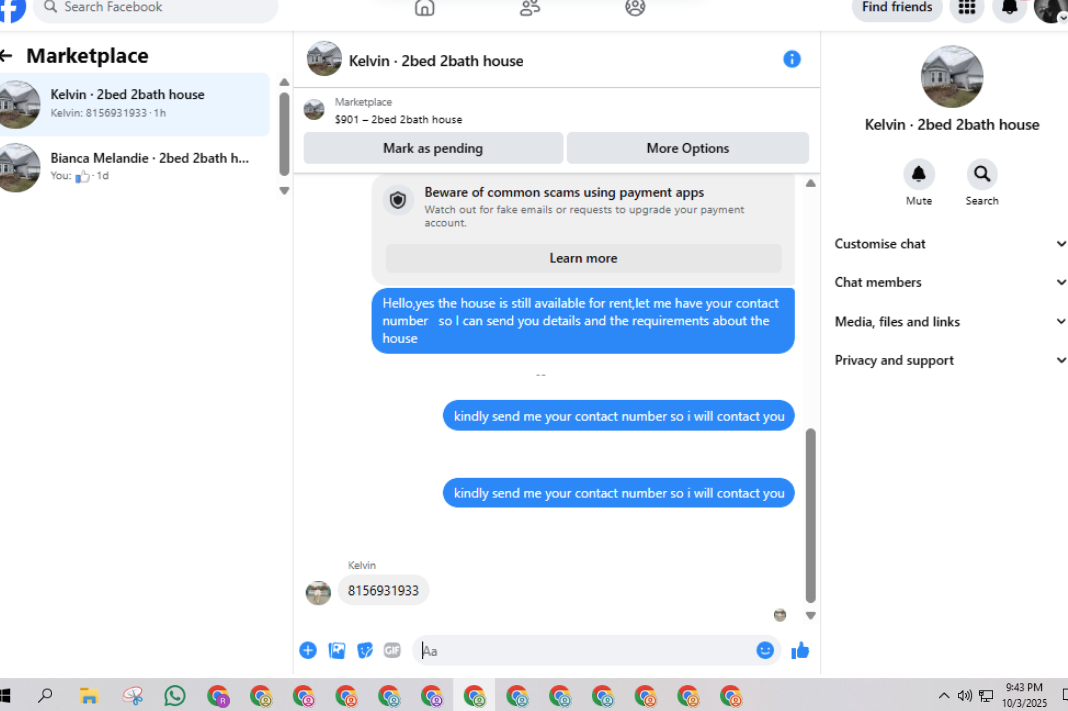
Task: Open the notifications bell in the top bar
Action: coord(1009,7)
